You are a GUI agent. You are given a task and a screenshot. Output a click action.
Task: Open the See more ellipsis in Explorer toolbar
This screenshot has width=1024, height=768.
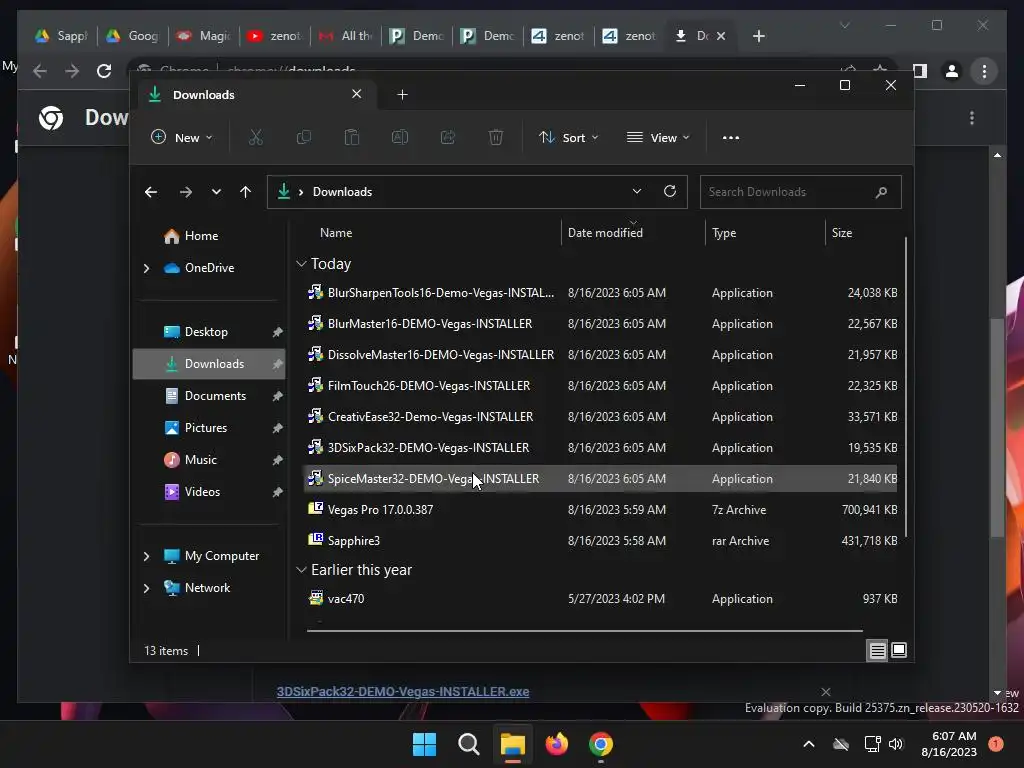pyautogui.click(x=731, y=138)
